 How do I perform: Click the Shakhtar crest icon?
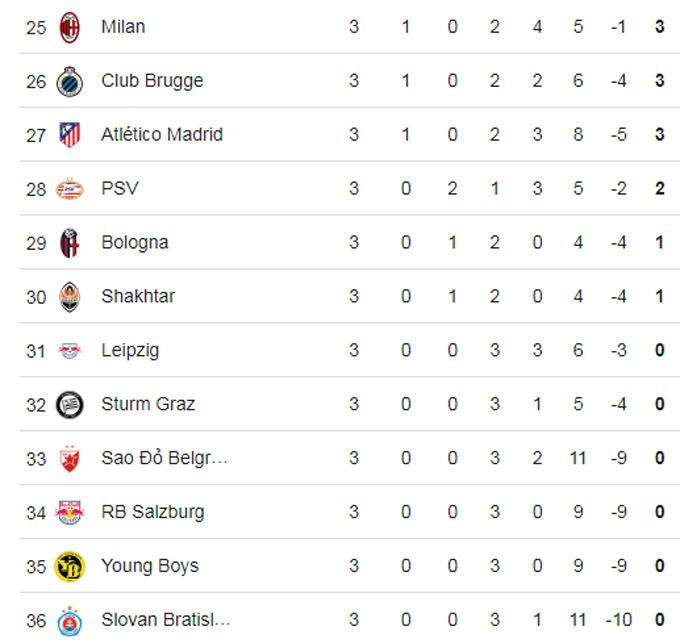point(69,297)
